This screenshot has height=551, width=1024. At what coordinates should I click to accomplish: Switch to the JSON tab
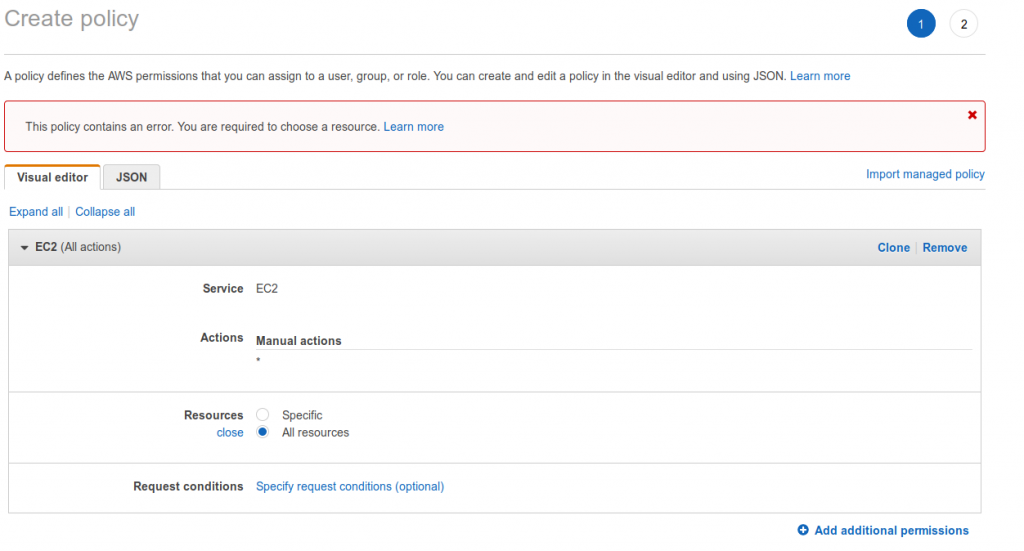pyautogui.click(x=131, y=177)
